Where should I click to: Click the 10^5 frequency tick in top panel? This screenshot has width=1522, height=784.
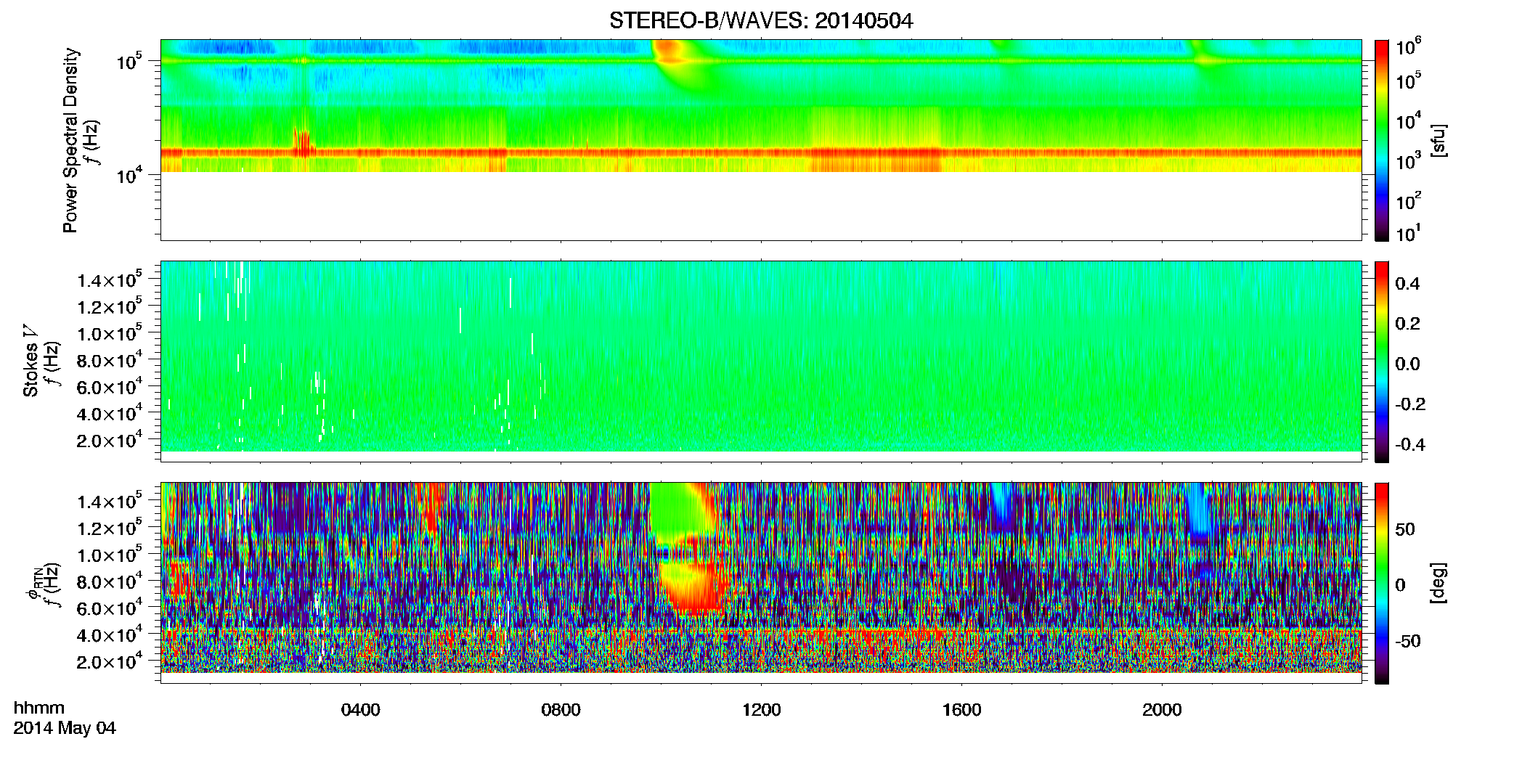pos(129,61)
